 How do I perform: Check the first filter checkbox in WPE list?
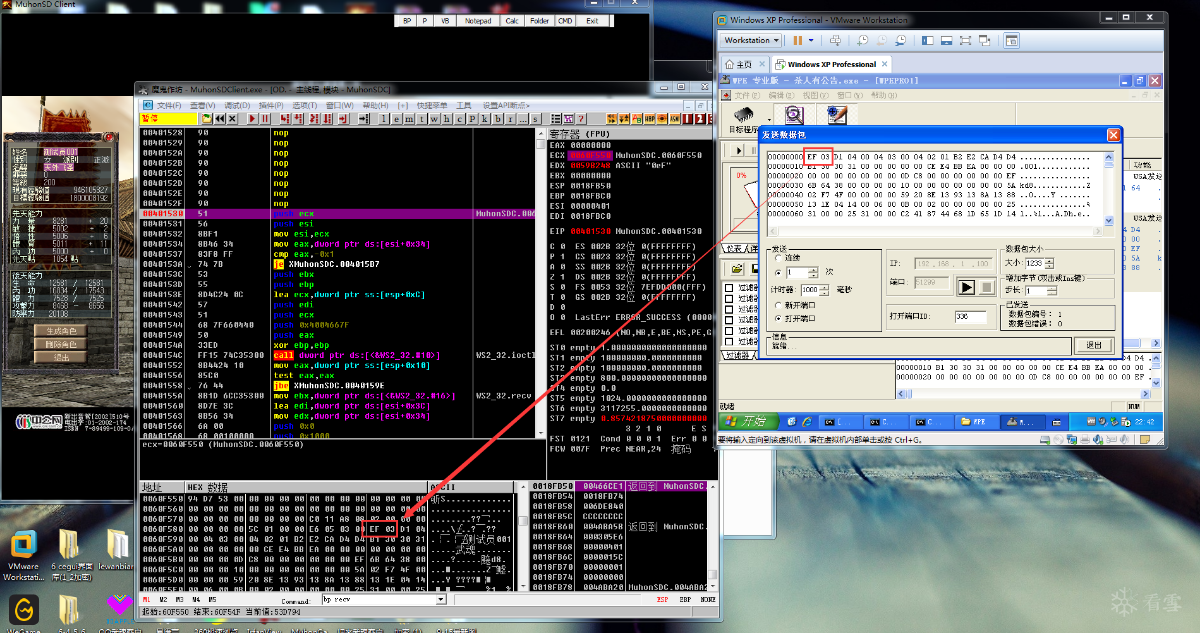730,289
